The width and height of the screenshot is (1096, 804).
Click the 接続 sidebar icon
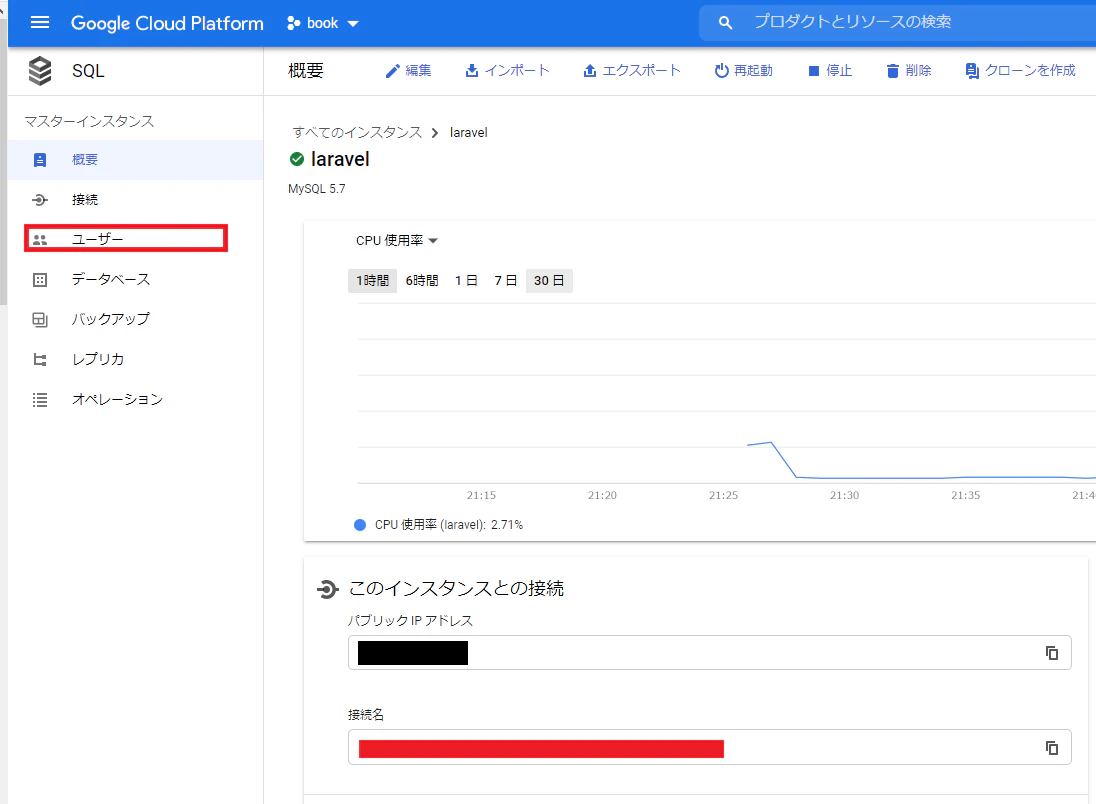pyautogui.click(x=40, y=200)
